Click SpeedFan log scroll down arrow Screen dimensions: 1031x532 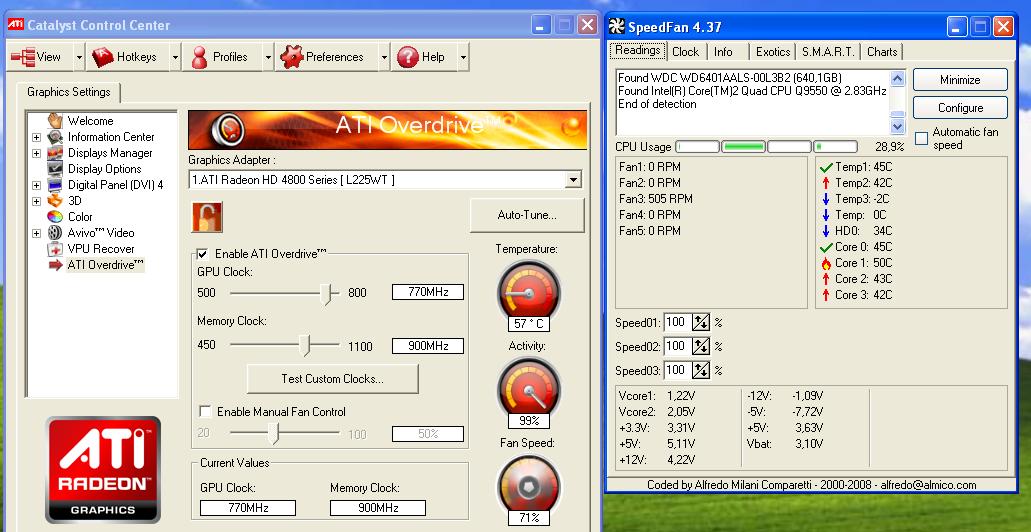coord(898,126)
